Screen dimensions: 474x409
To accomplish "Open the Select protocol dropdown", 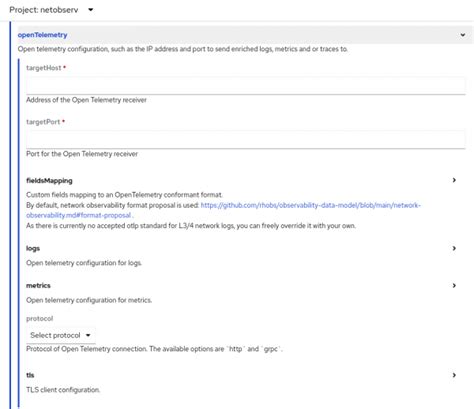I will coord(61,335).
